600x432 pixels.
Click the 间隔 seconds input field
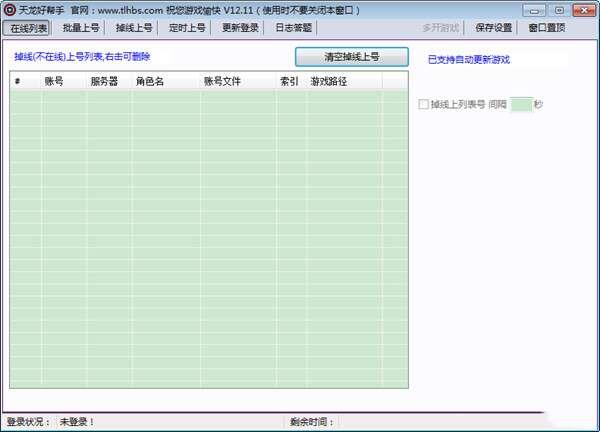click(521, 104)
